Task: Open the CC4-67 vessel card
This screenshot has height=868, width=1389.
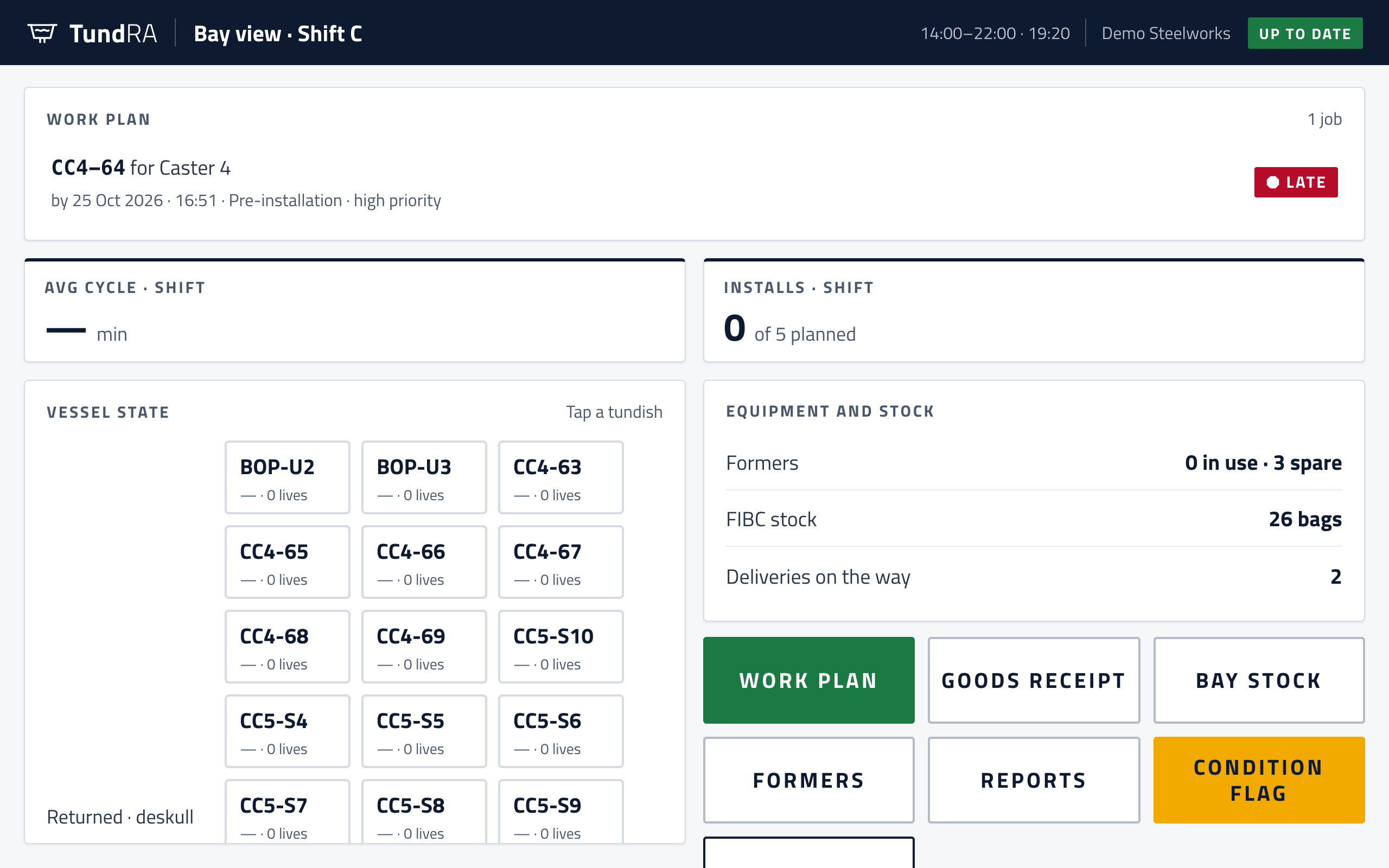Action: coord(561,562)
